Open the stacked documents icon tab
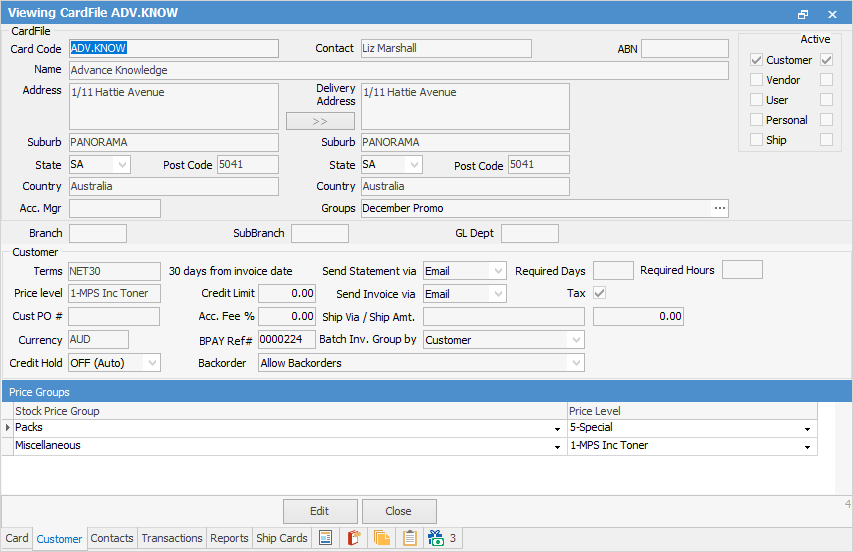The height and width of the screenshot is (552, 853). pos(382,538)
